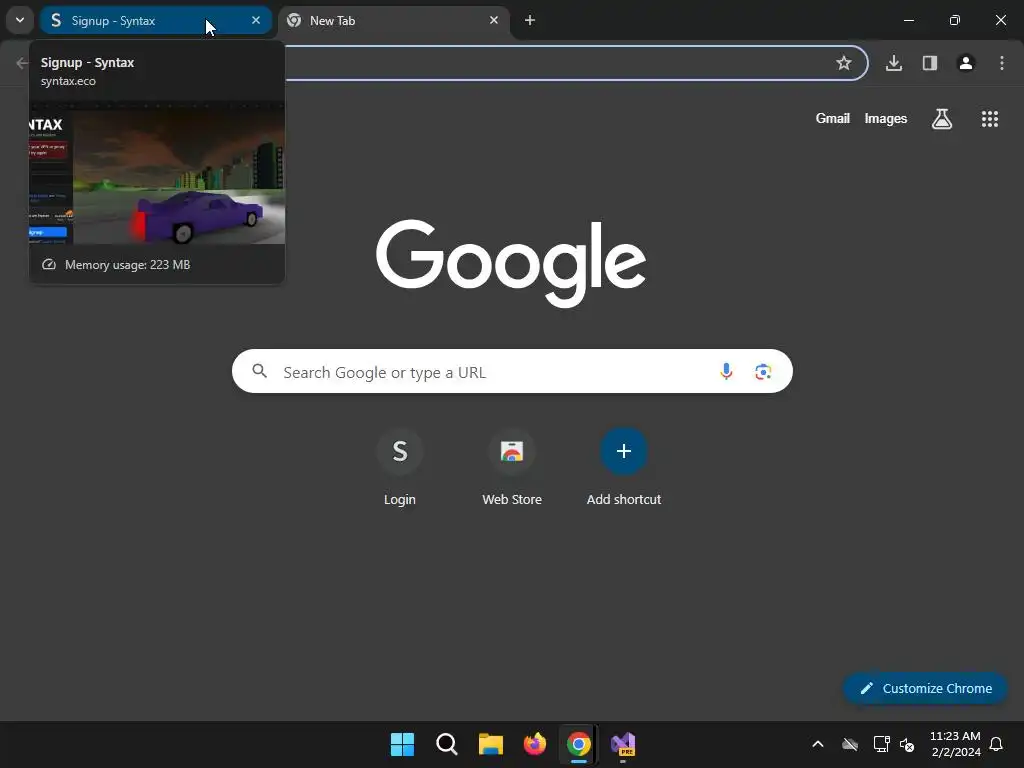
Task: Click the Chrome taskbar icon
Action: coord(579,744)
